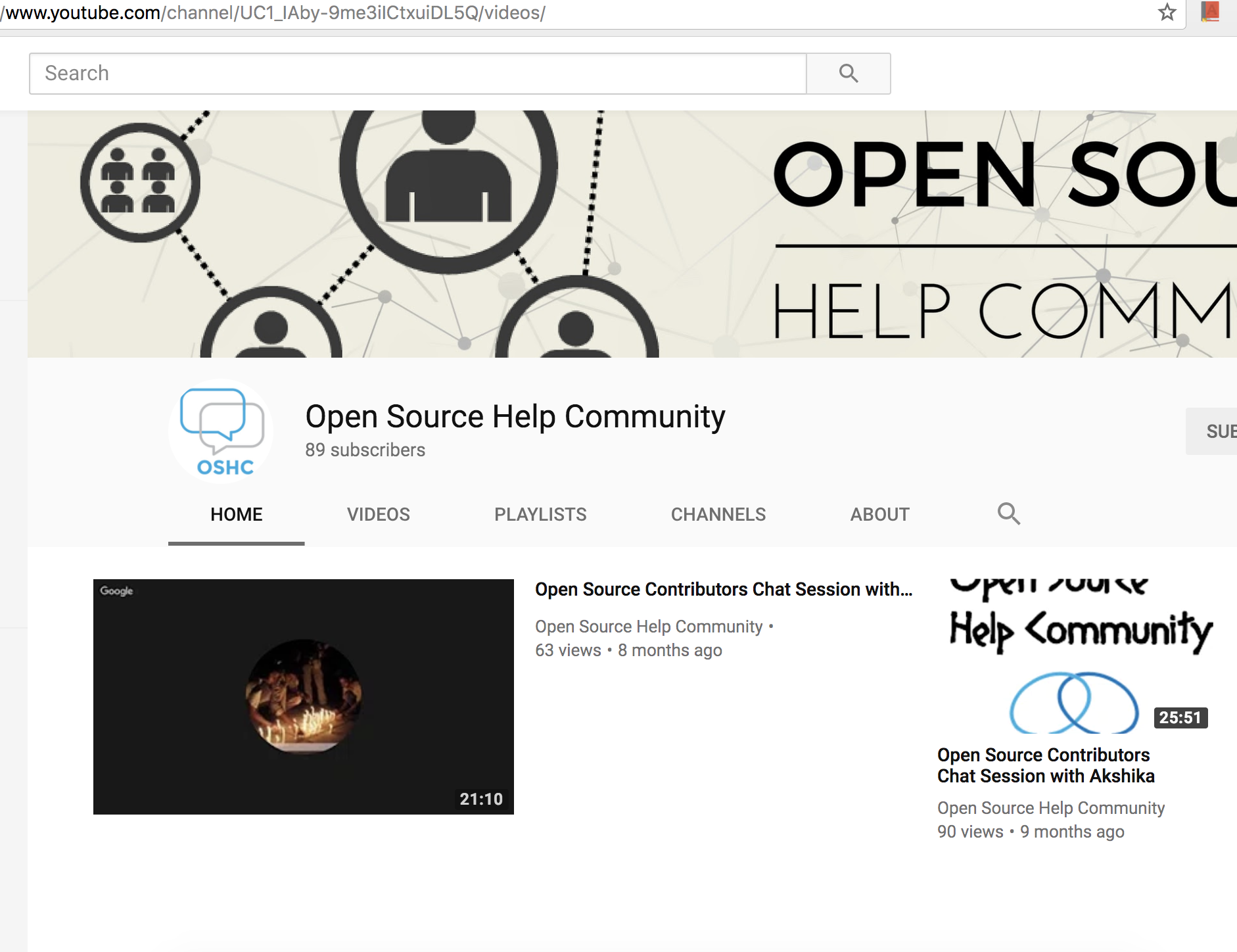Click the partially visible Subscribe button
1237x952 pixels.
[x=1212, y=431]
